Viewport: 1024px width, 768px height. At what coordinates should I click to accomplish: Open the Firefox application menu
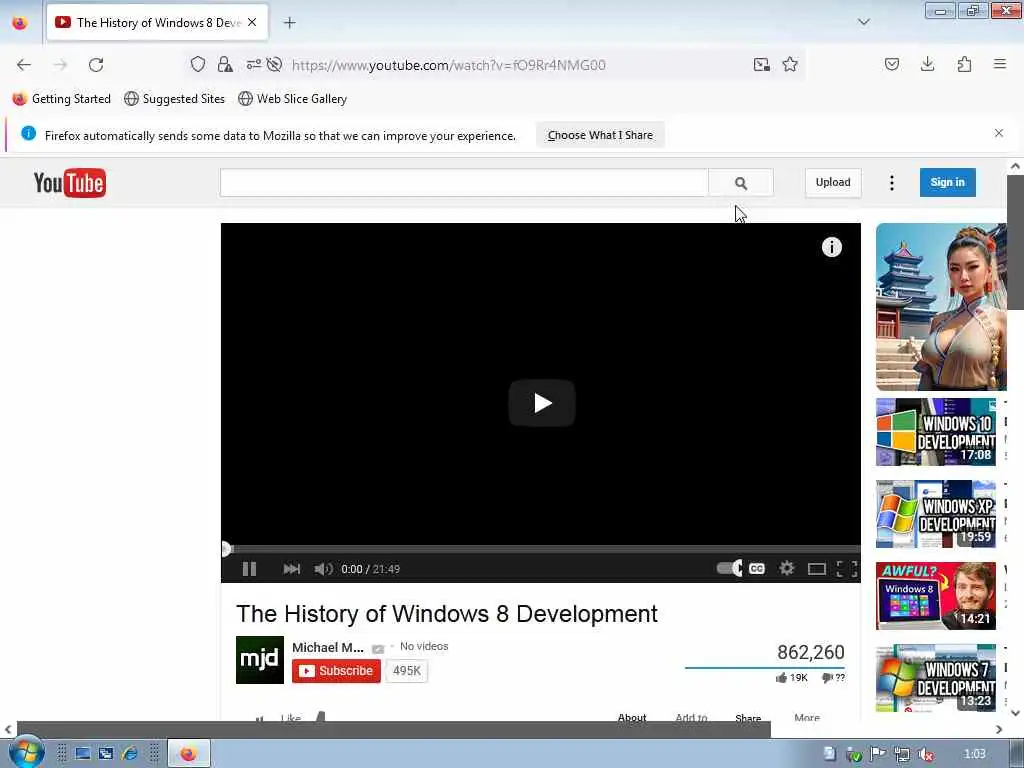click(1000, 64)
